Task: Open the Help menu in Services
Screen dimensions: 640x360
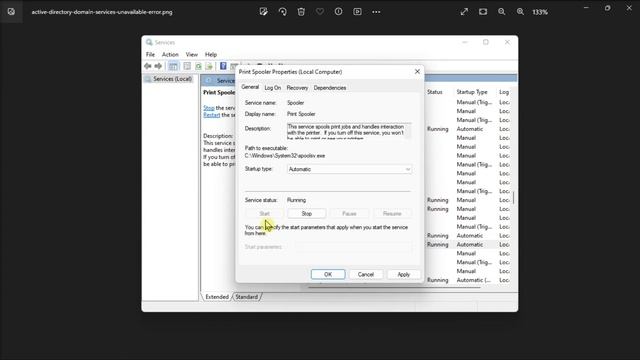Action: [x=211, y=54]
